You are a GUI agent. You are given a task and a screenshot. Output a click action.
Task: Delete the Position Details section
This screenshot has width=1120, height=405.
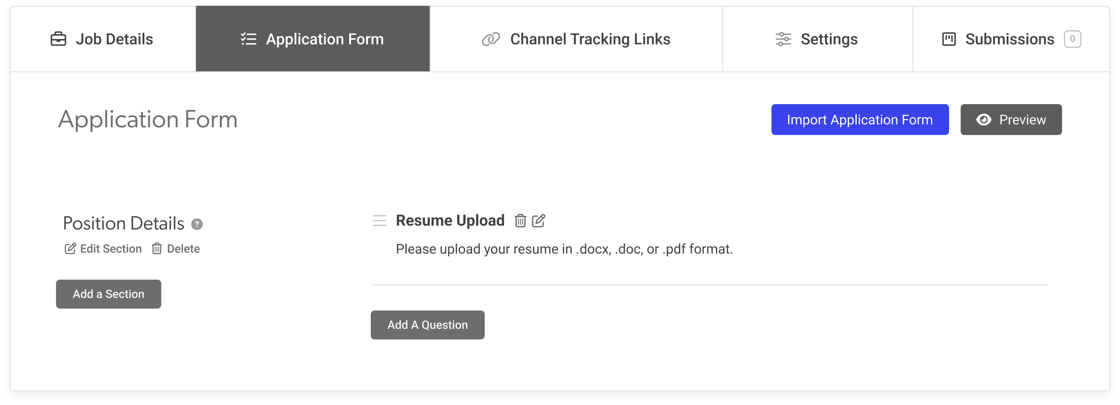pyautogui.click(x=176, y=249)
